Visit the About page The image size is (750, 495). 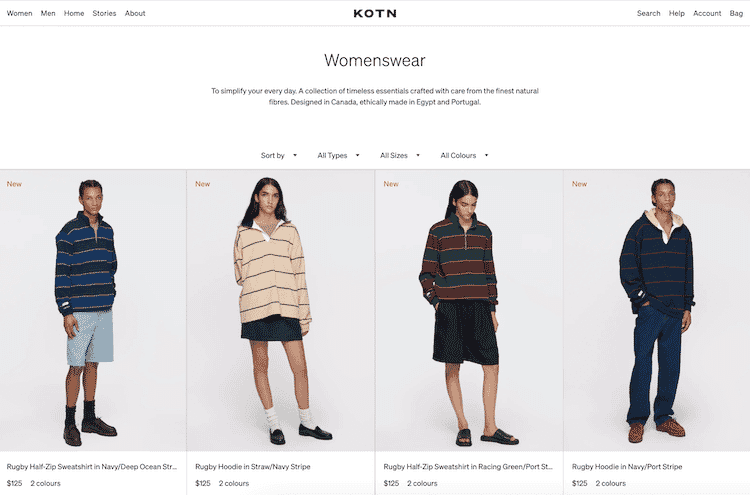[x=135, y=13]
